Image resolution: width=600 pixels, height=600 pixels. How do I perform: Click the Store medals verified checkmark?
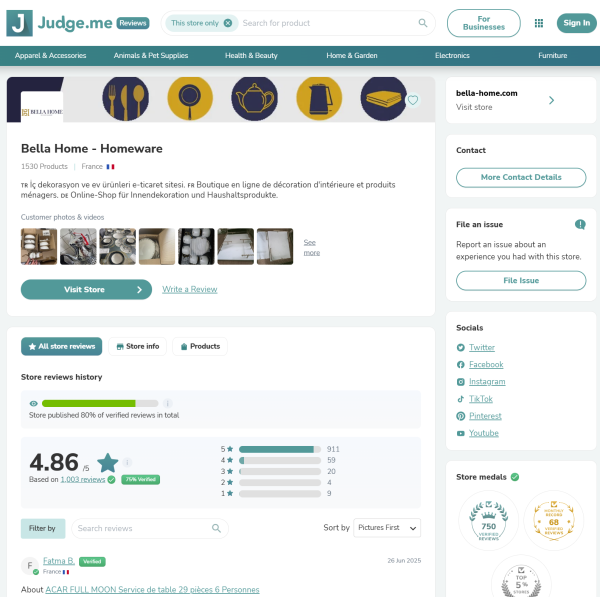point(515,477)
